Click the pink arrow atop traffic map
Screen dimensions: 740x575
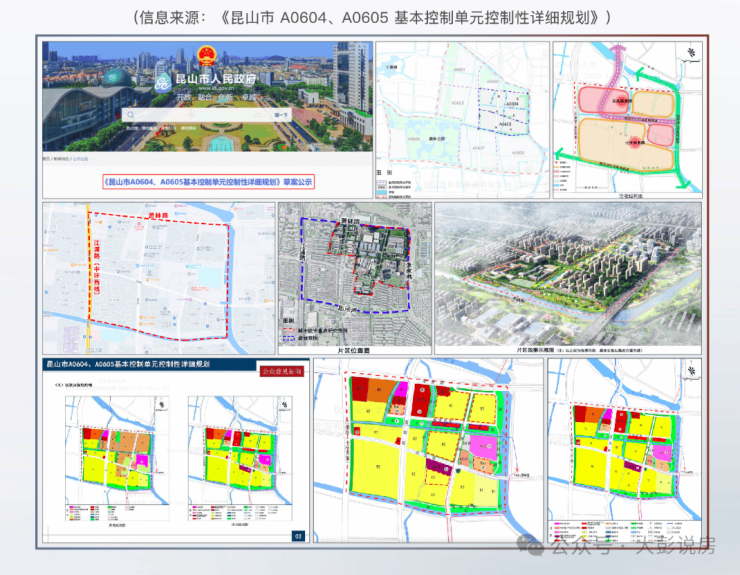tap(617, 50)
